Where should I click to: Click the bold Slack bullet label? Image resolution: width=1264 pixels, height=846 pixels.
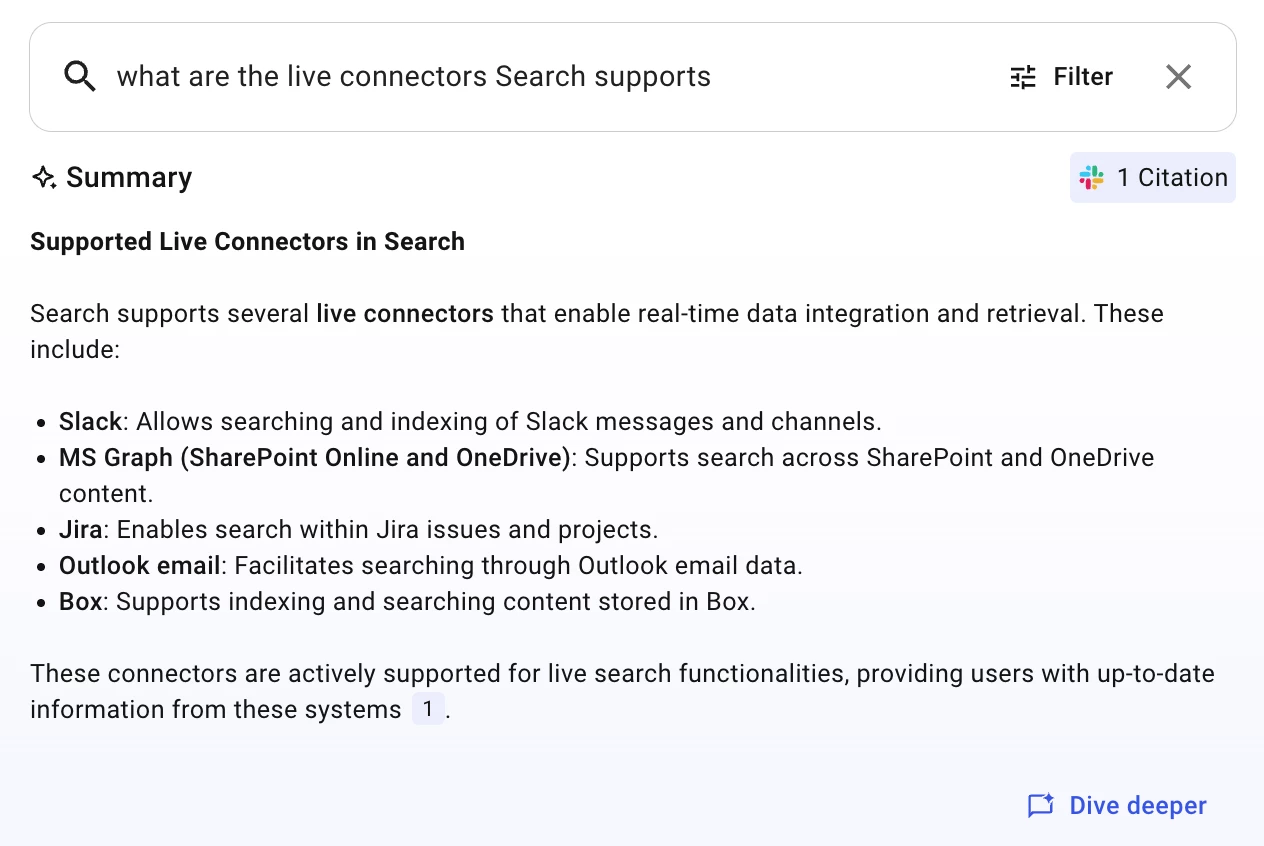(x=90, y=421)
